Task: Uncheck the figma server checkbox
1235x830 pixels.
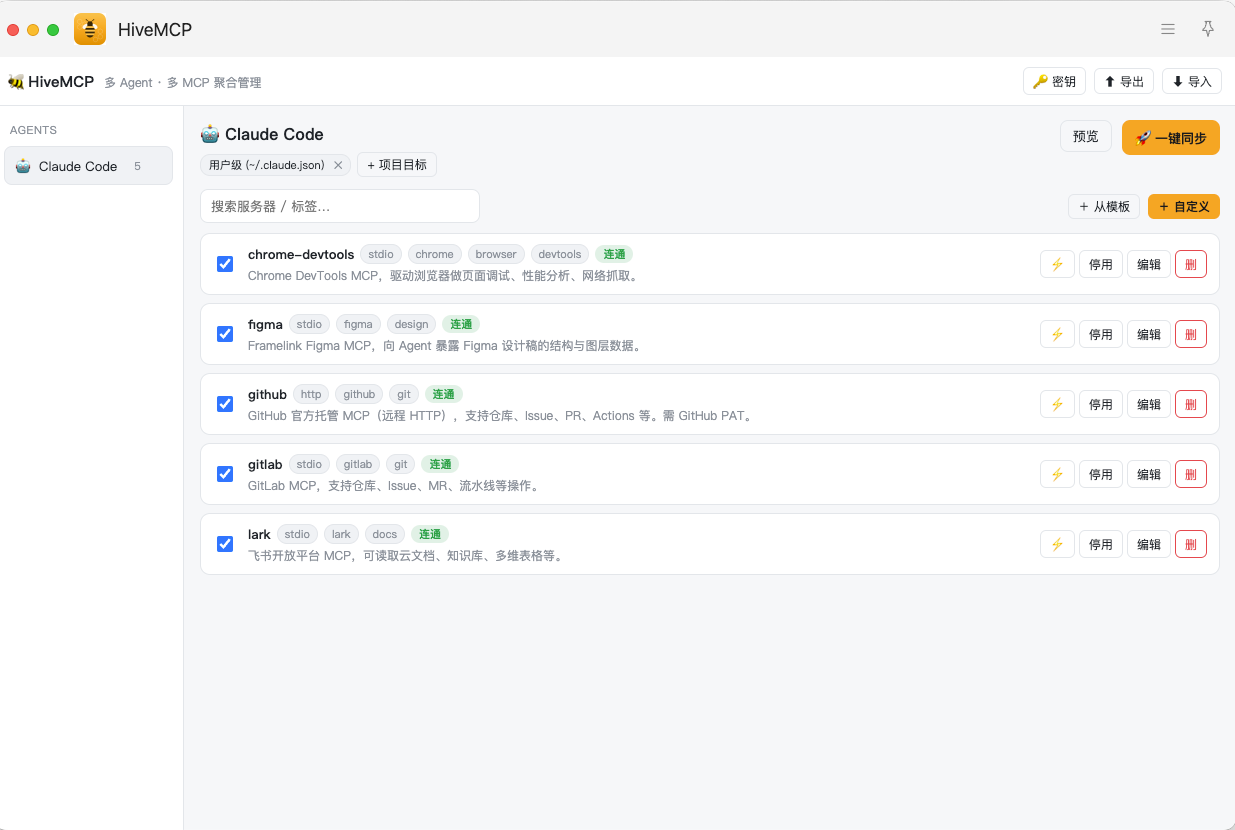Action: click(225, 334)
